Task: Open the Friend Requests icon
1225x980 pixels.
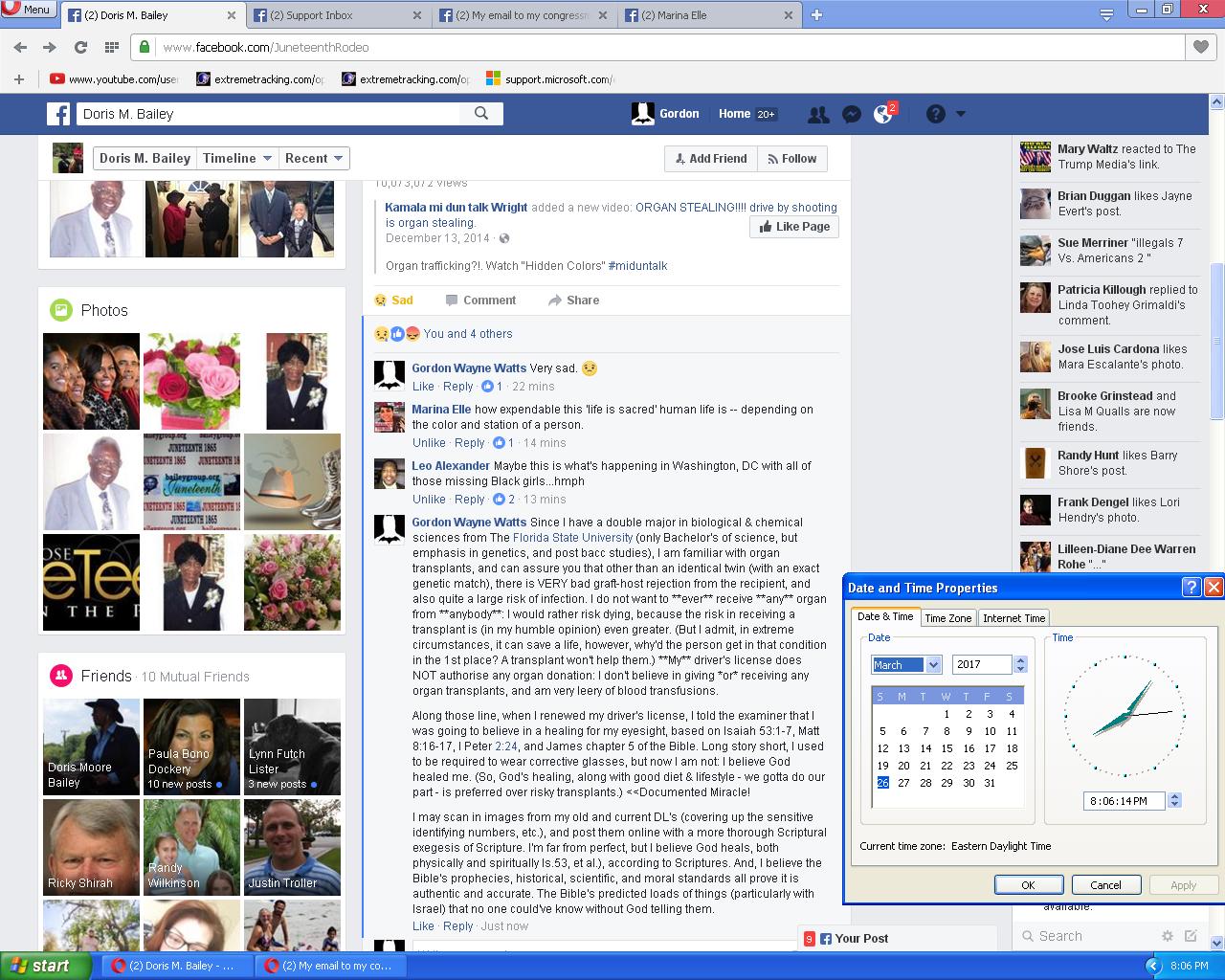Action: click(x=818, y=114)
